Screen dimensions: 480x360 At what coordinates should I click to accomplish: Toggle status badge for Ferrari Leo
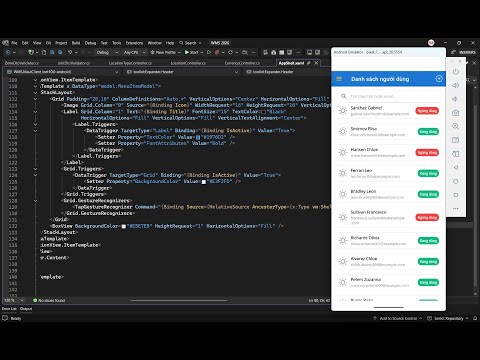coord(428,173)
